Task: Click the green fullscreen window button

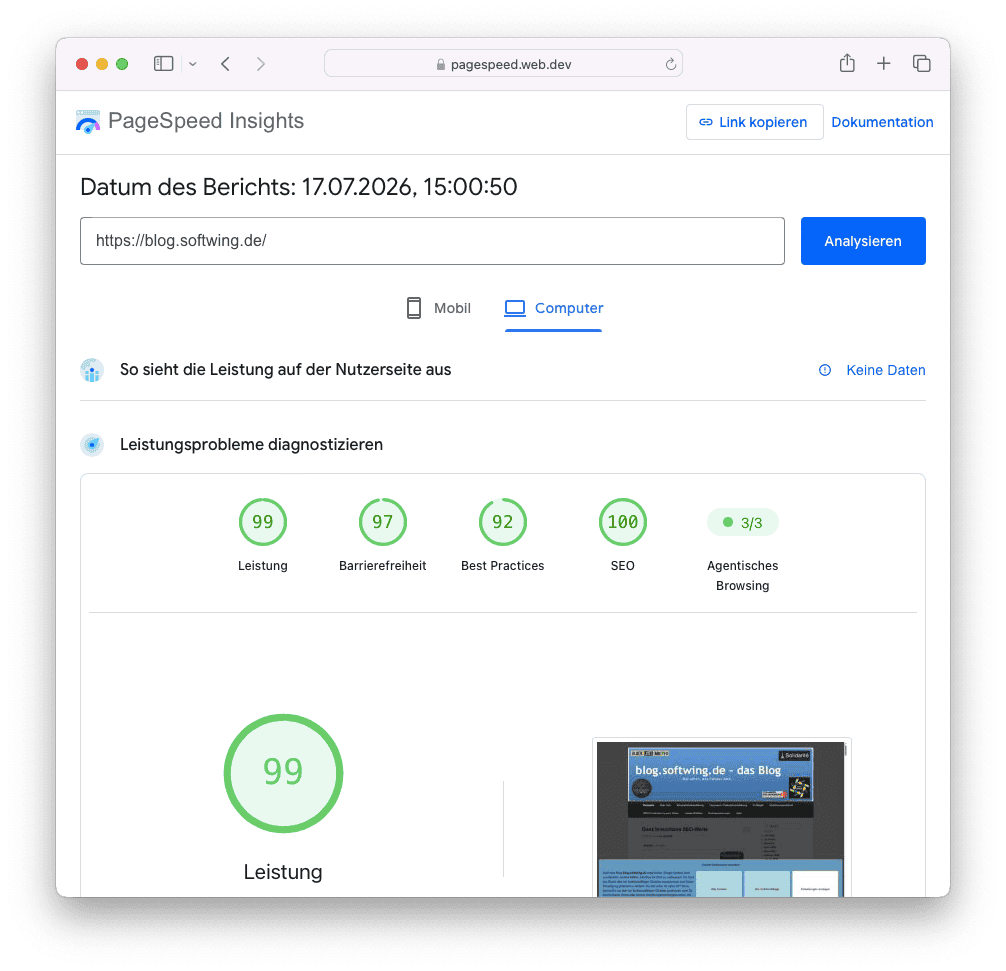Action: click(x=122, y=64)
